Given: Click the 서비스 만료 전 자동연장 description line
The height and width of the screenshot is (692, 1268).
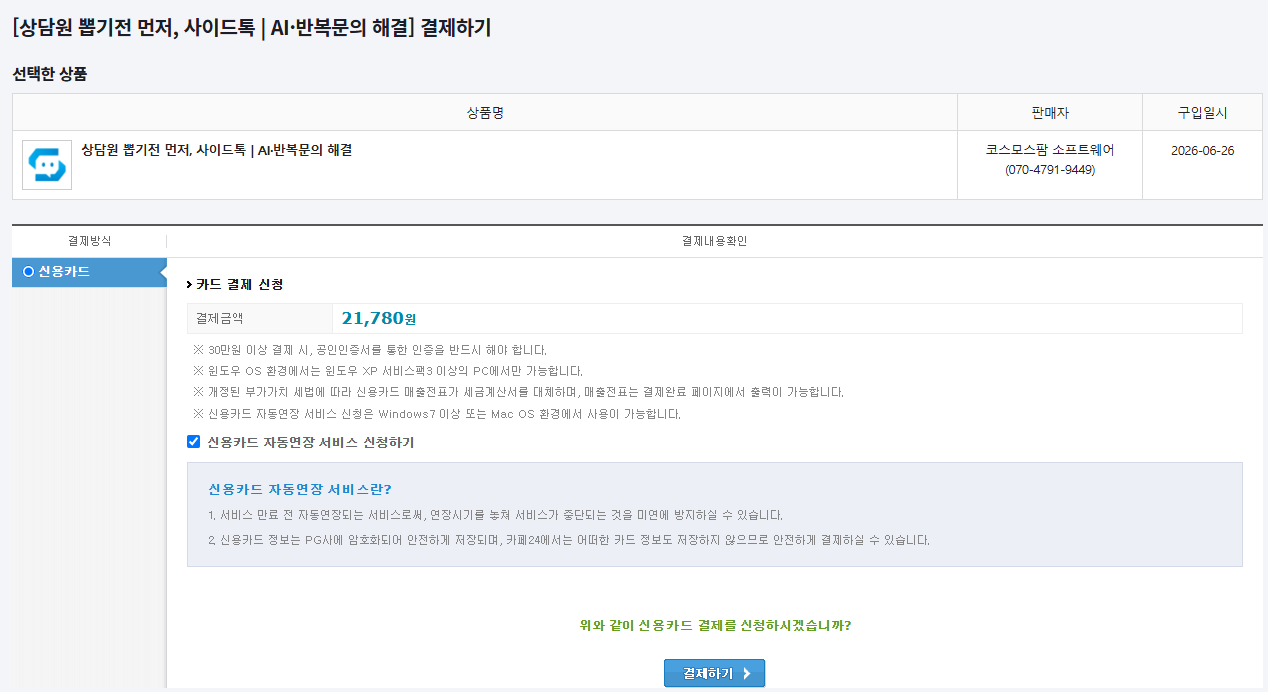Looking at the screenshot, I should coord(496,515).
